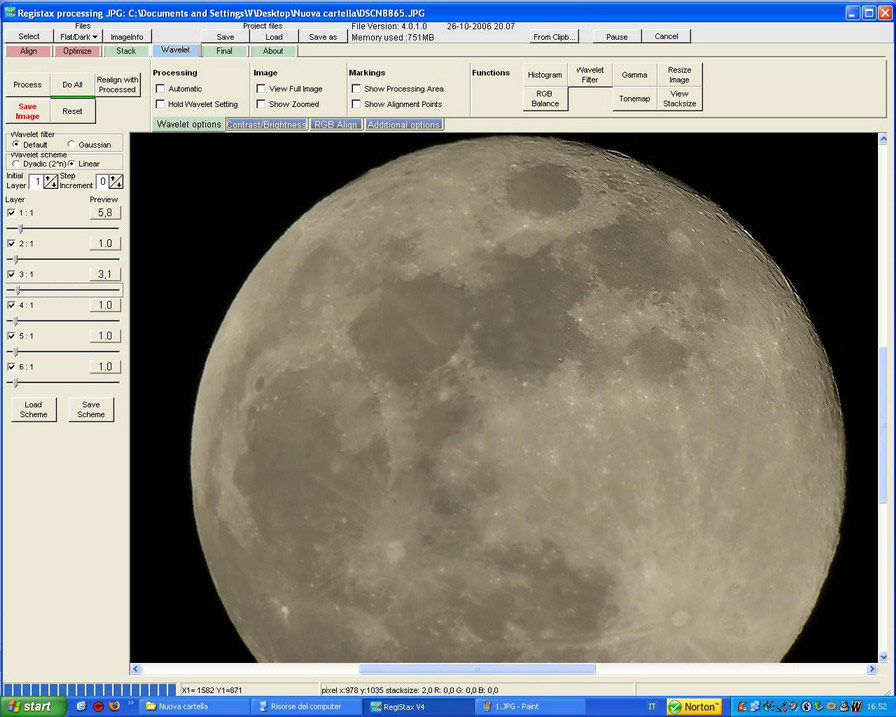Open the Flat/Dark dropdown
Image resolution: width=896 pixels, height=717 pixels.
click(78, 37)
